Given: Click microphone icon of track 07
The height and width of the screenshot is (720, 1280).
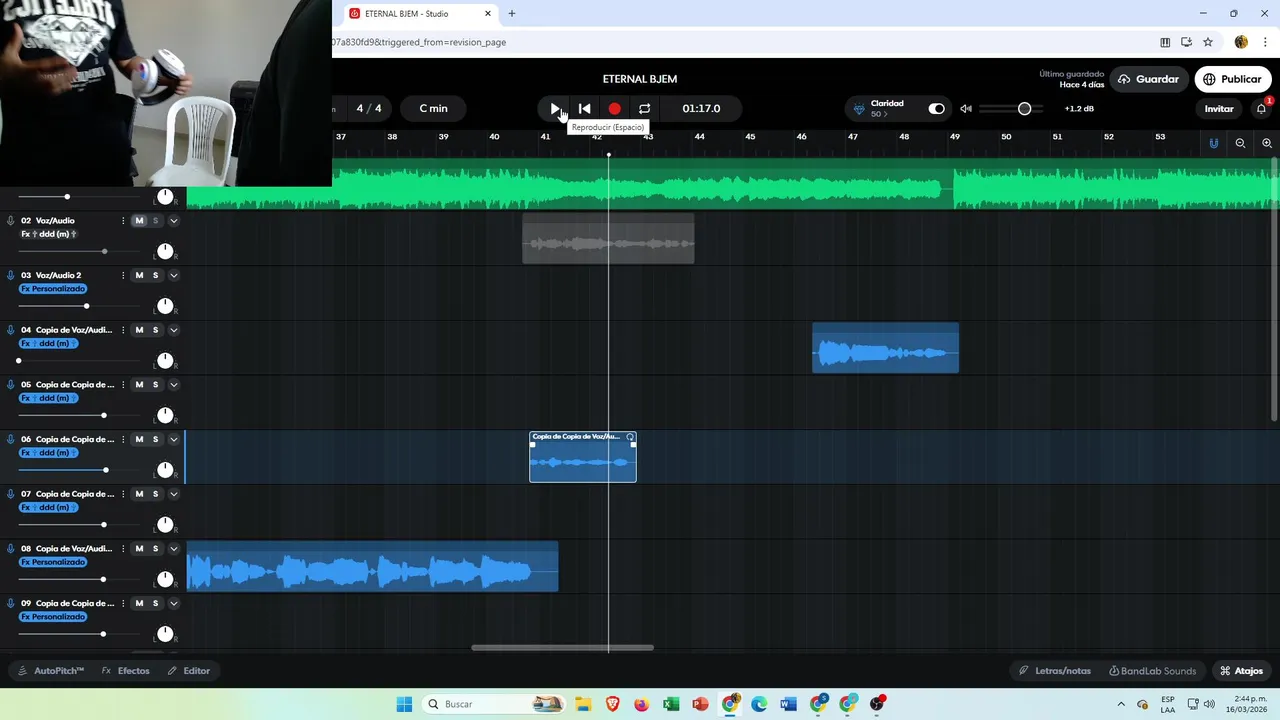Looking at the screenshot, I should (11, 494).
